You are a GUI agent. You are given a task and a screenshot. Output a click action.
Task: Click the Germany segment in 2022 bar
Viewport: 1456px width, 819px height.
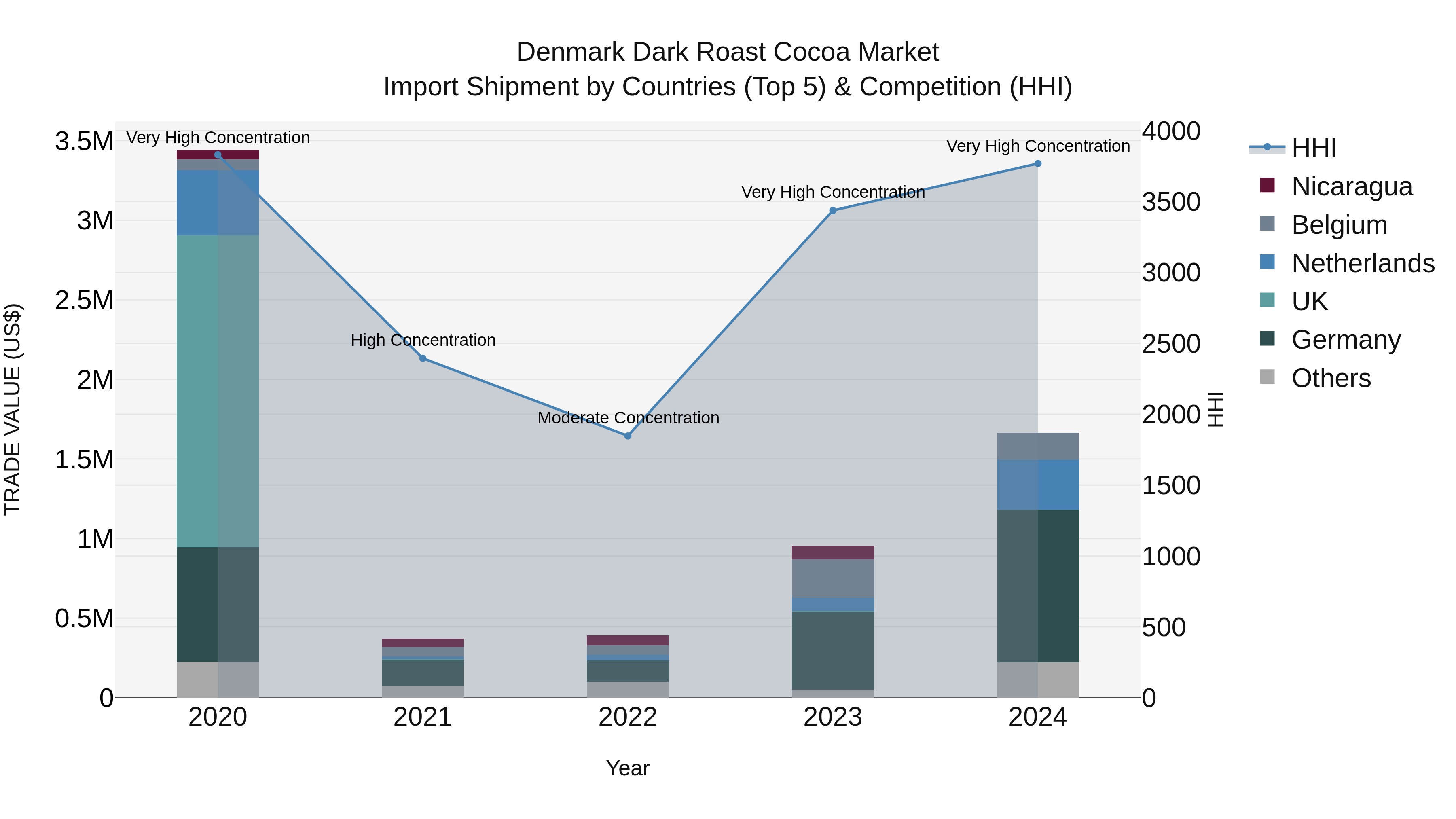coord(627,671)
